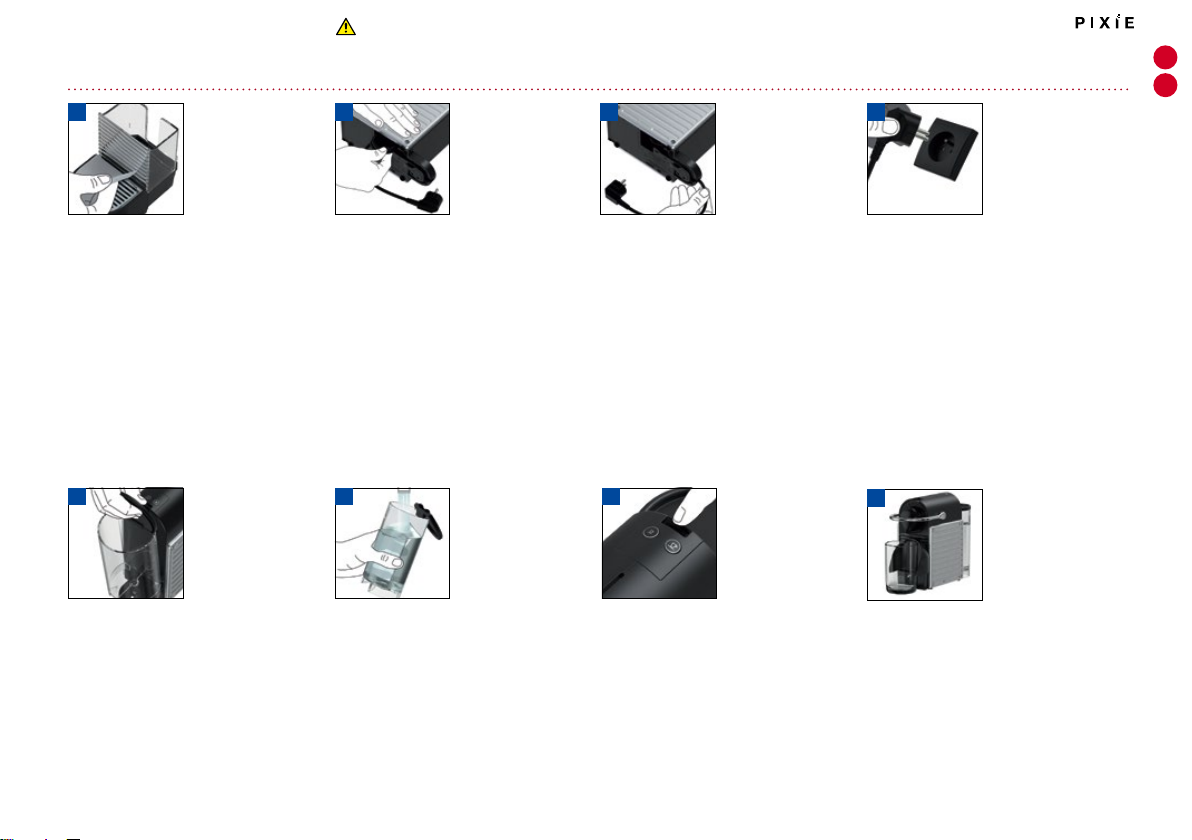Click blue step marker on wall socket image

877,113
